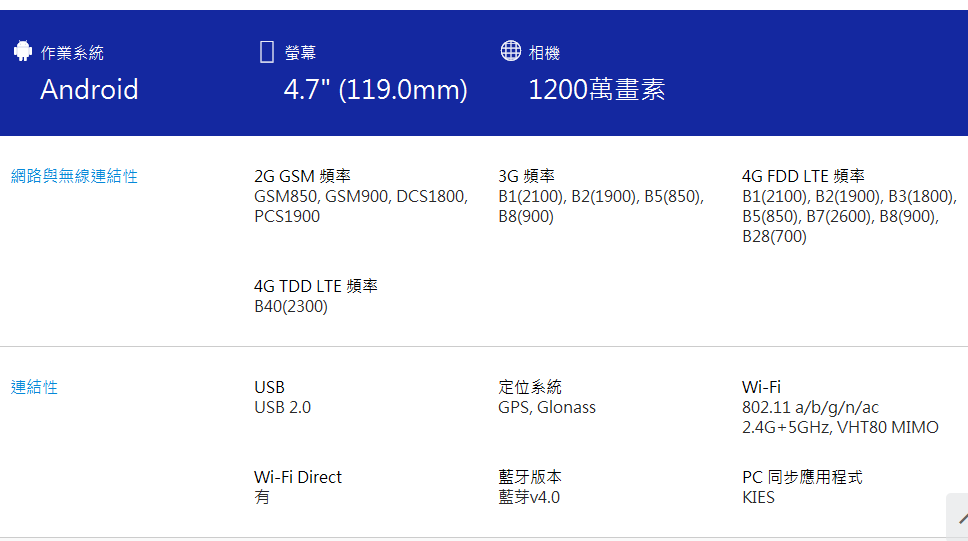Click the GPS, Glonass positioning value

pyautogui.click(x=547, y=408)
